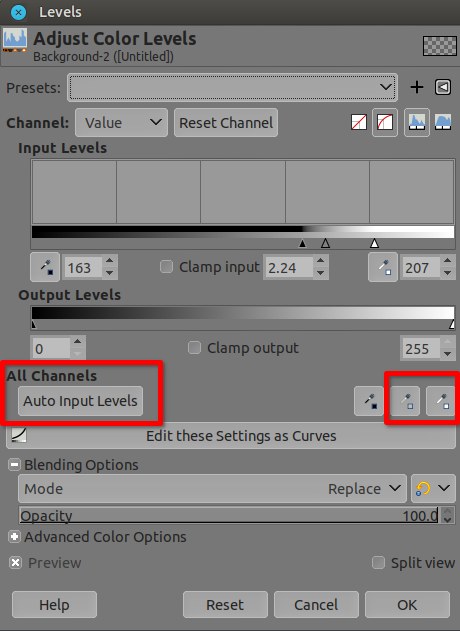
Task: Open the Channel dropdown showing Value
Action: (x=121, y=122)
